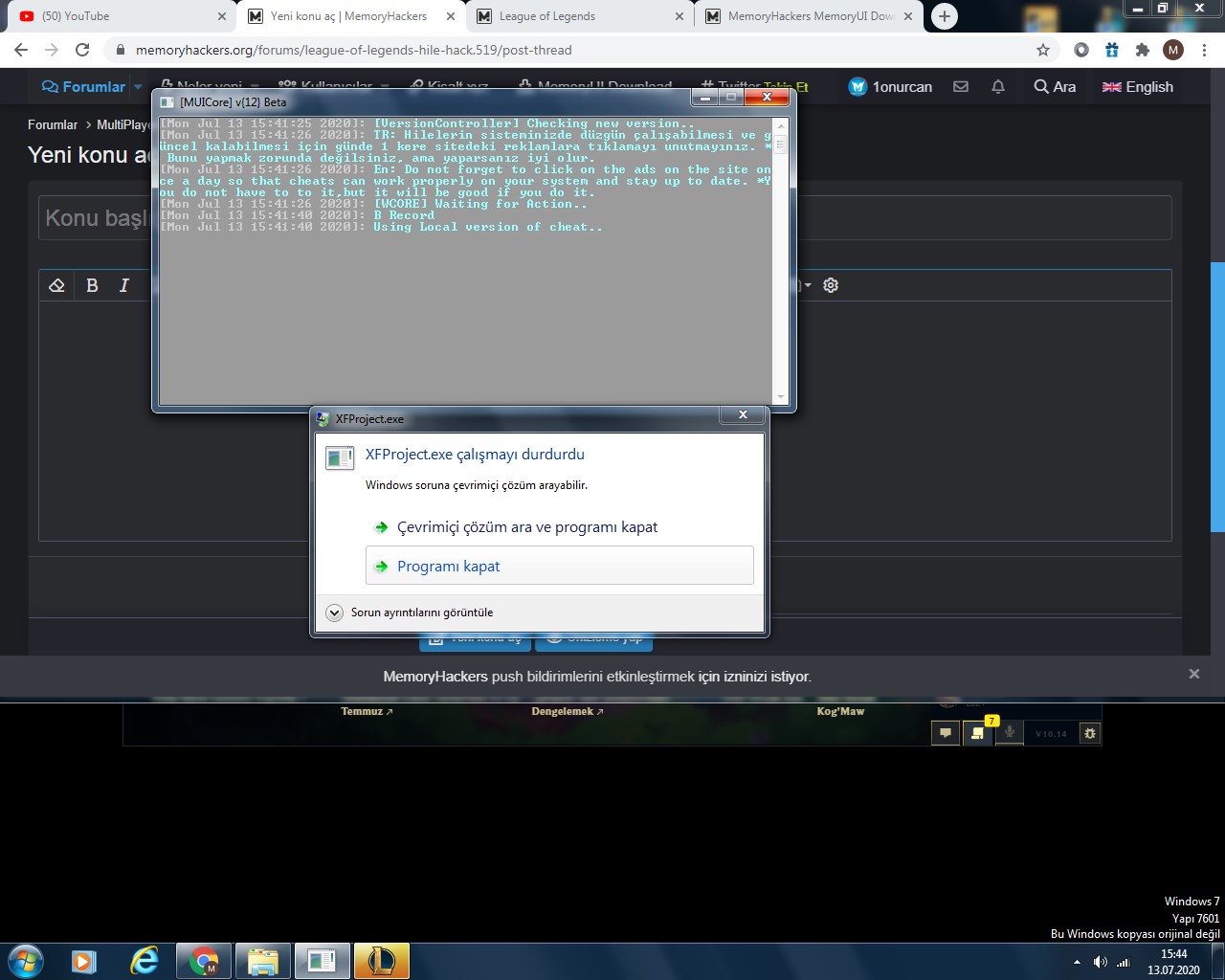Close the XFProject.exe error dialog
1225x980 pixels.
743,415
